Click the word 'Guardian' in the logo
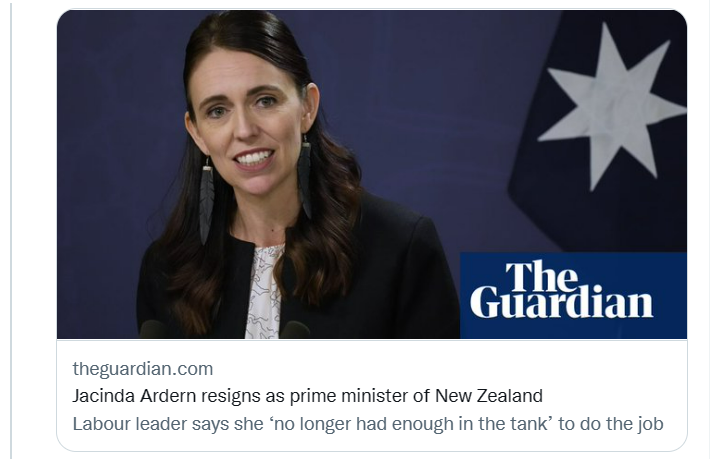The width and height of the screenshot is (718, 459). [561, 301]
